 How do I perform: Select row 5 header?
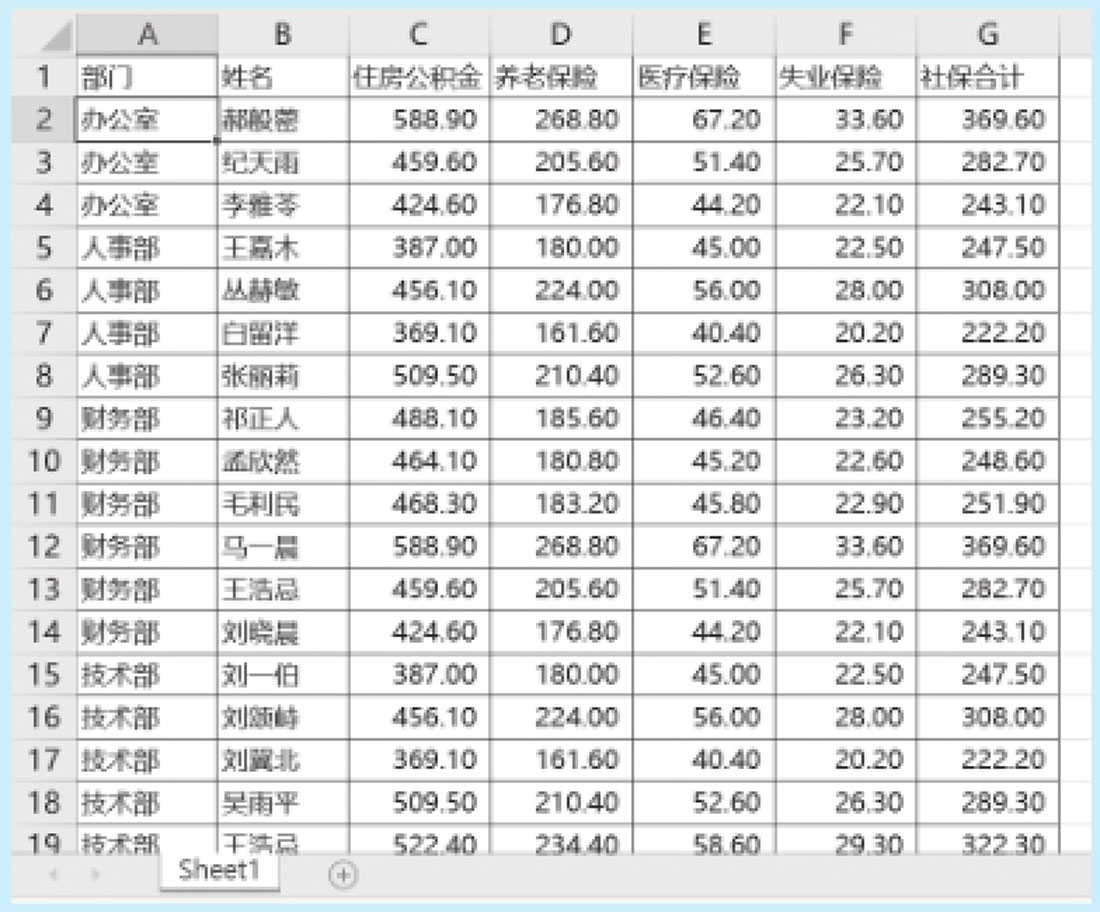43,248
